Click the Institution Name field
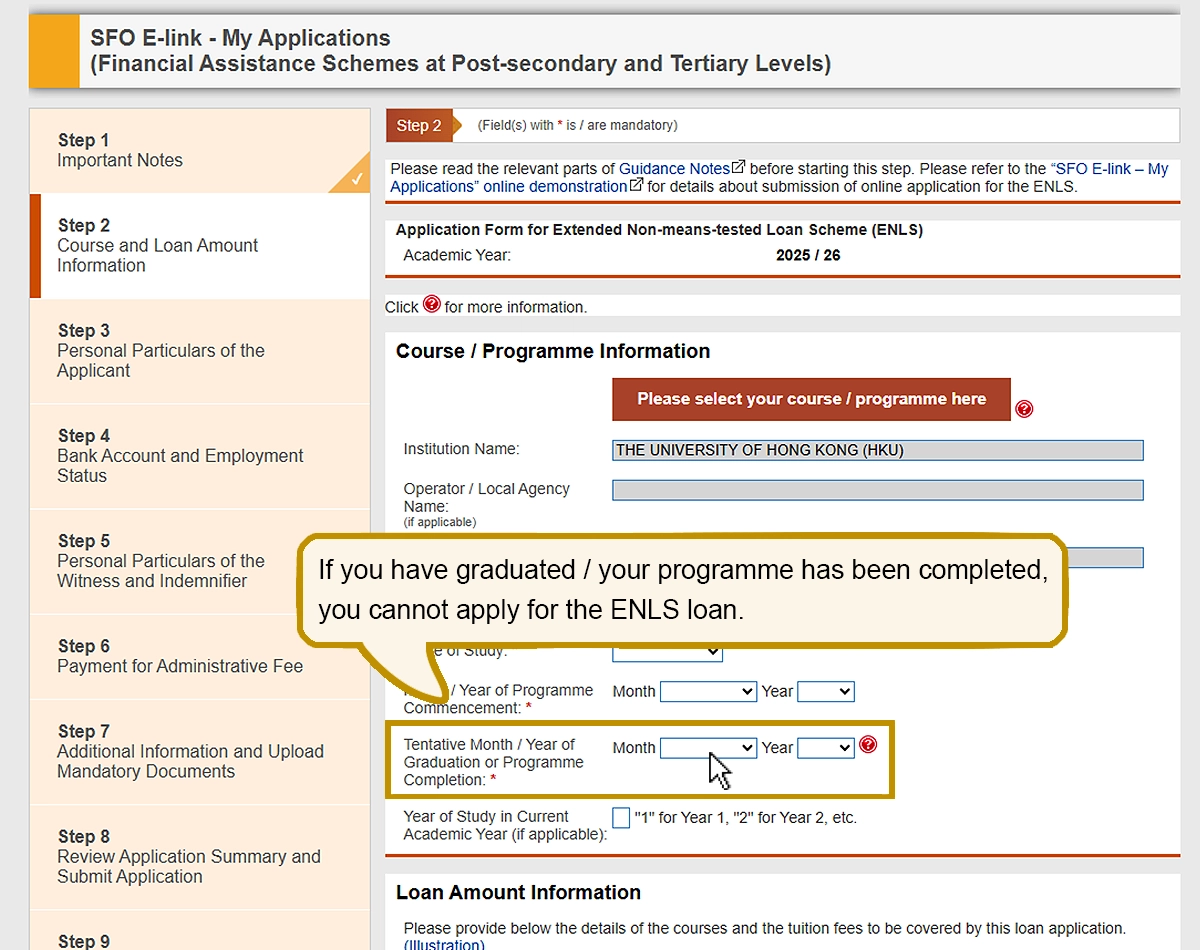1200x950 pixels. tap(877, 450)
